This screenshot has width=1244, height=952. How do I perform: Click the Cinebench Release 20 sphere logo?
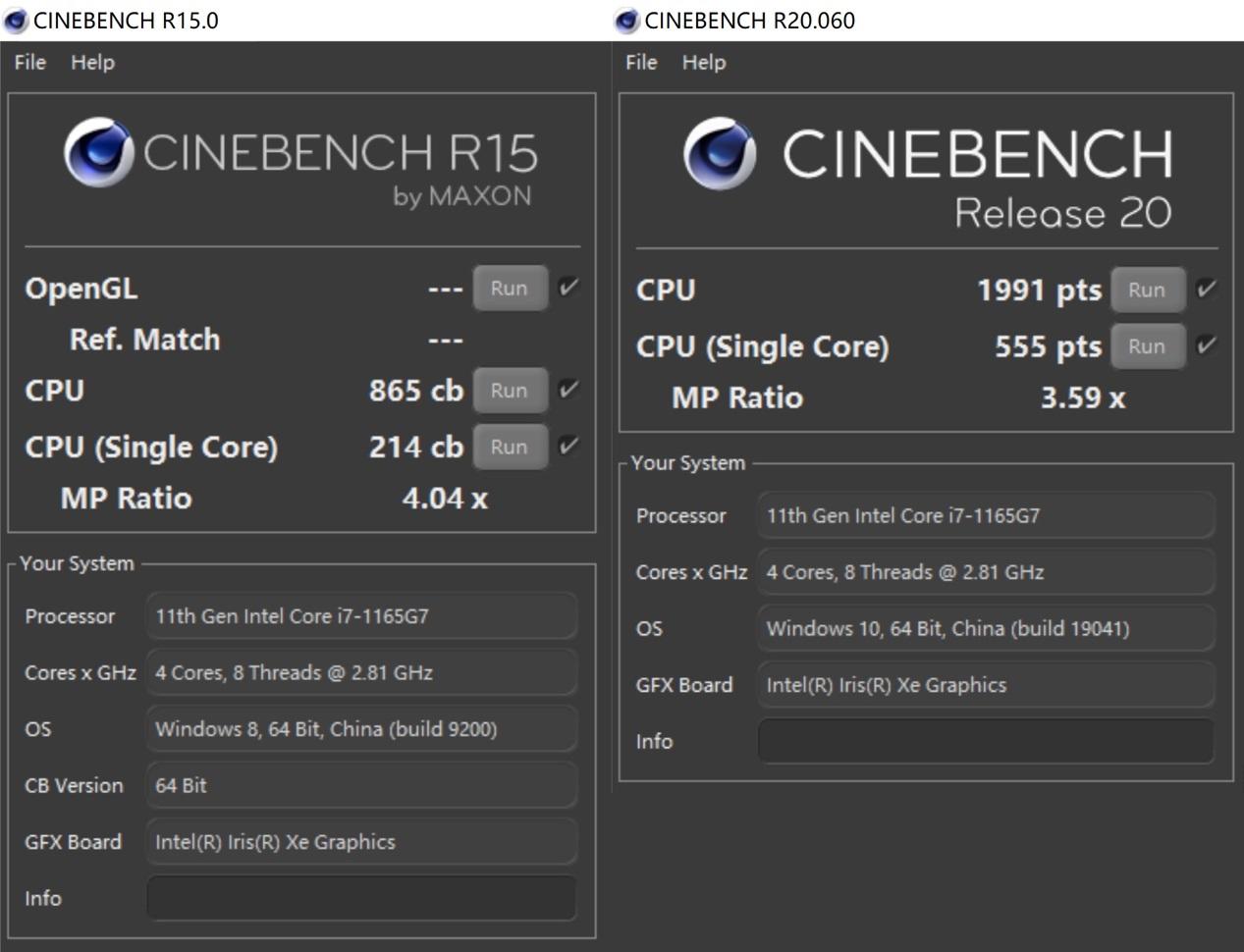point(720,154)
